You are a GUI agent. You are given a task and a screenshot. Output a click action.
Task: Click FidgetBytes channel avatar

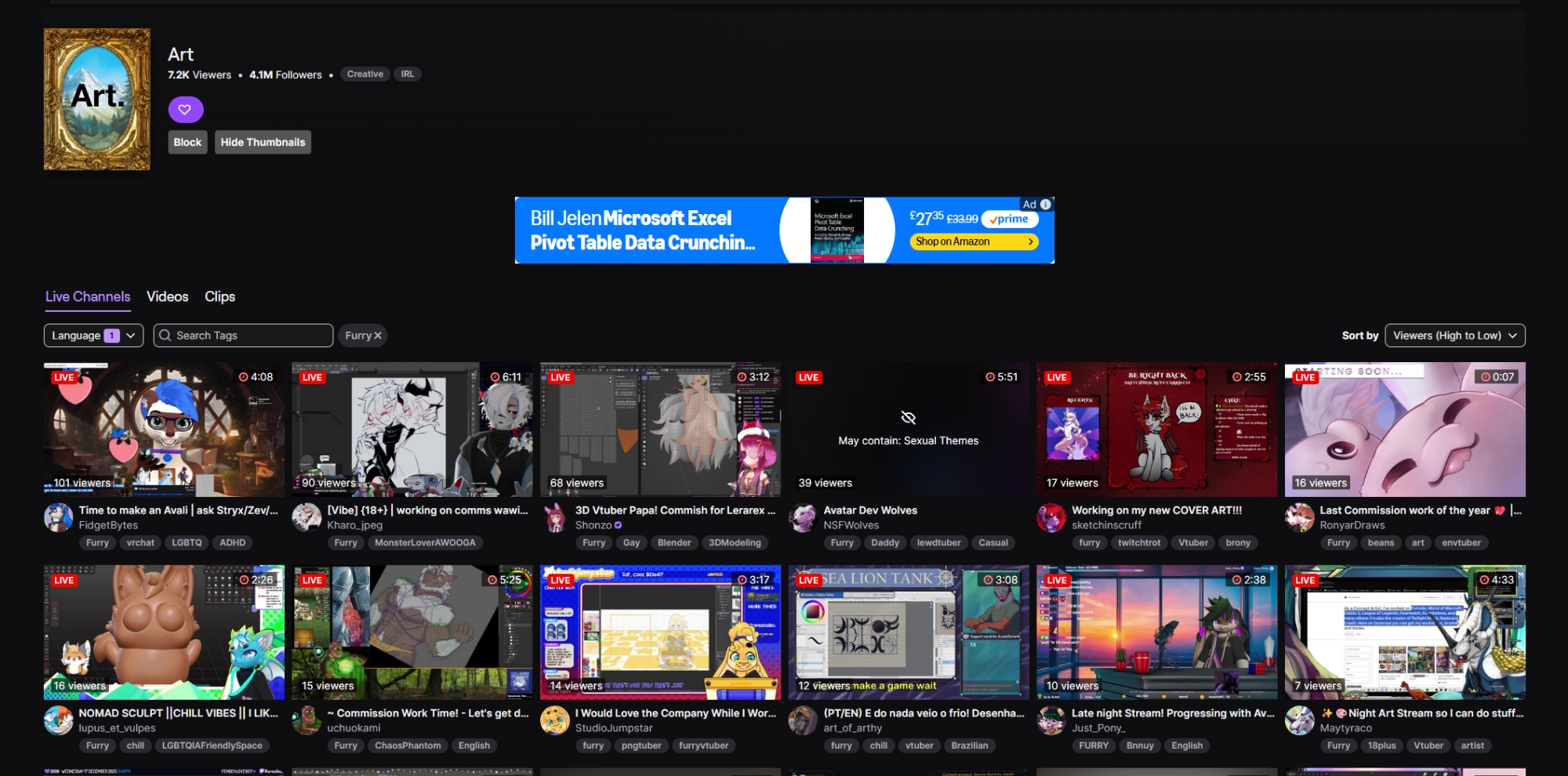(59, 518)
